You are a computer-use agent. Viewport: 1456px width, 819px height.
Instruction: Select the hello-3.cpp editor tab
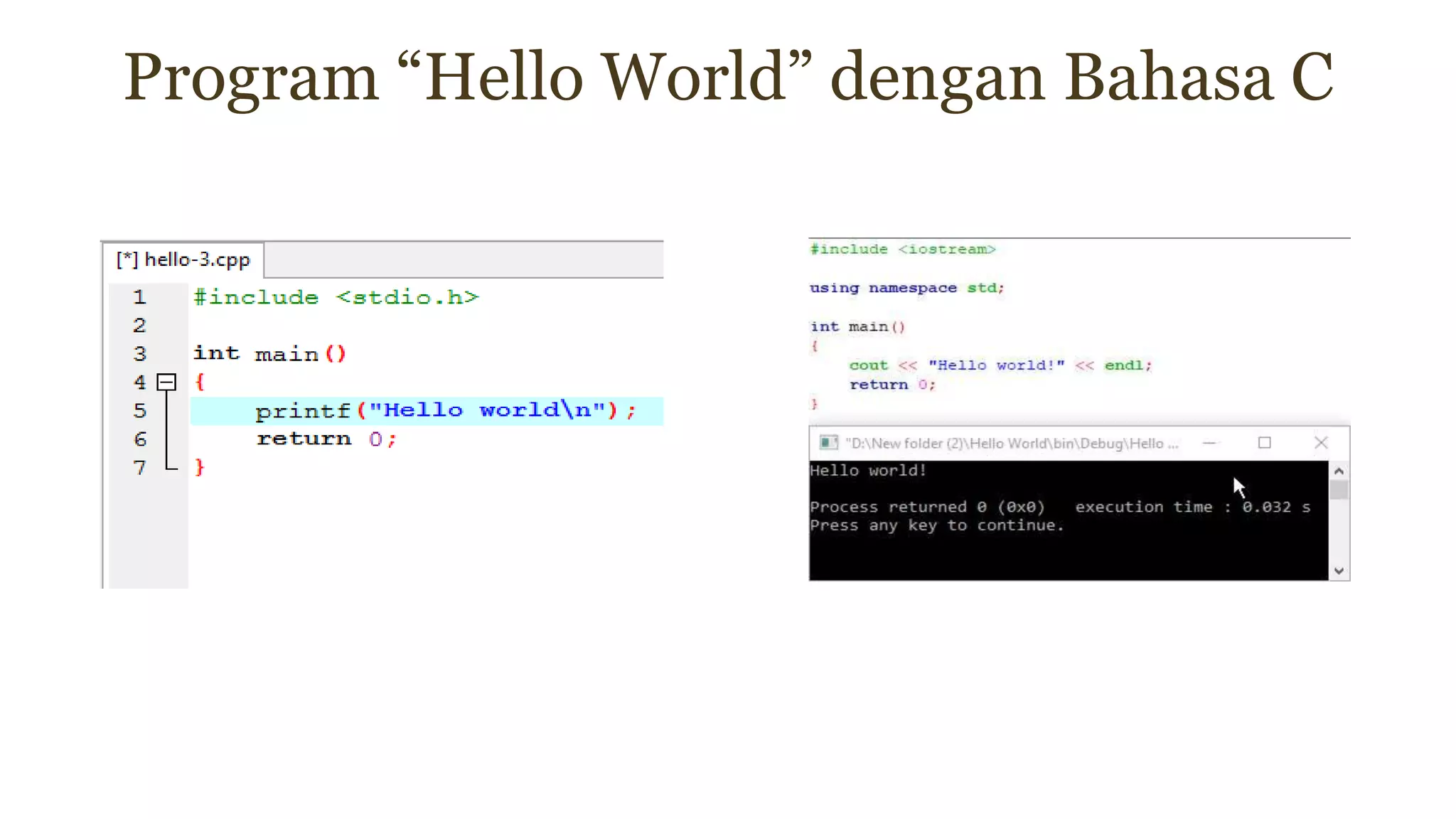coord(184,260)
